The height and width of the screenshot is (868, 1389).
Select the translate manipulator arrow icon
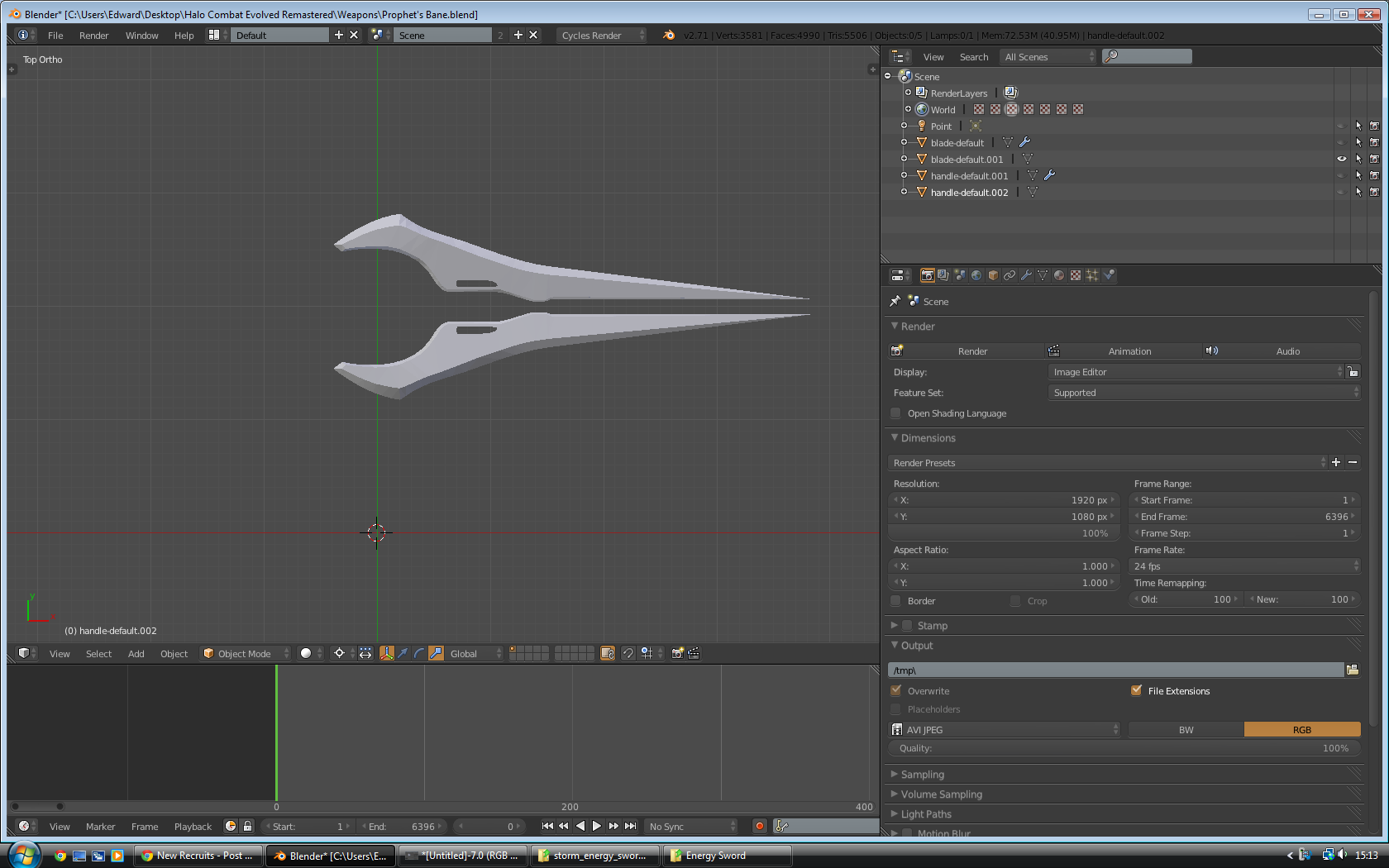pos(403,653)
